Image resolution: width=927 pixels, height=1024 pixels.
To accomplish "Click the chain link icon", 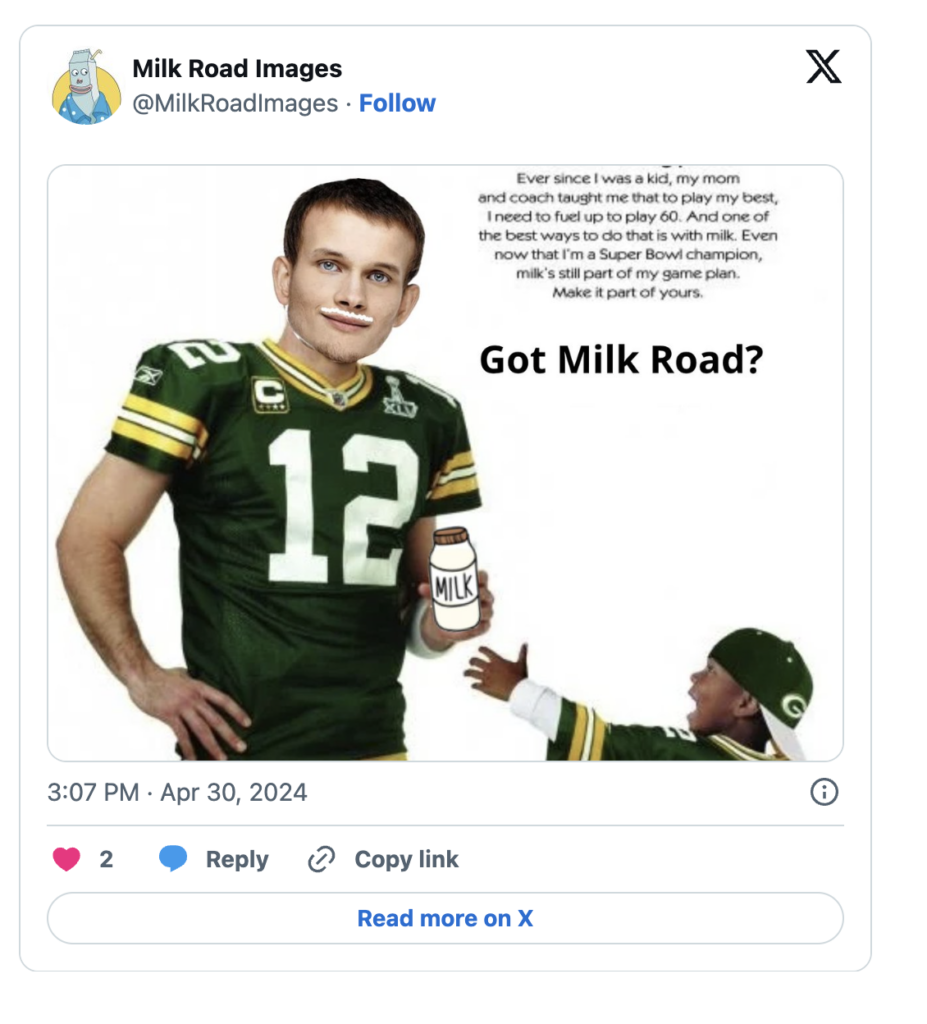I will (x=321, y=859).
